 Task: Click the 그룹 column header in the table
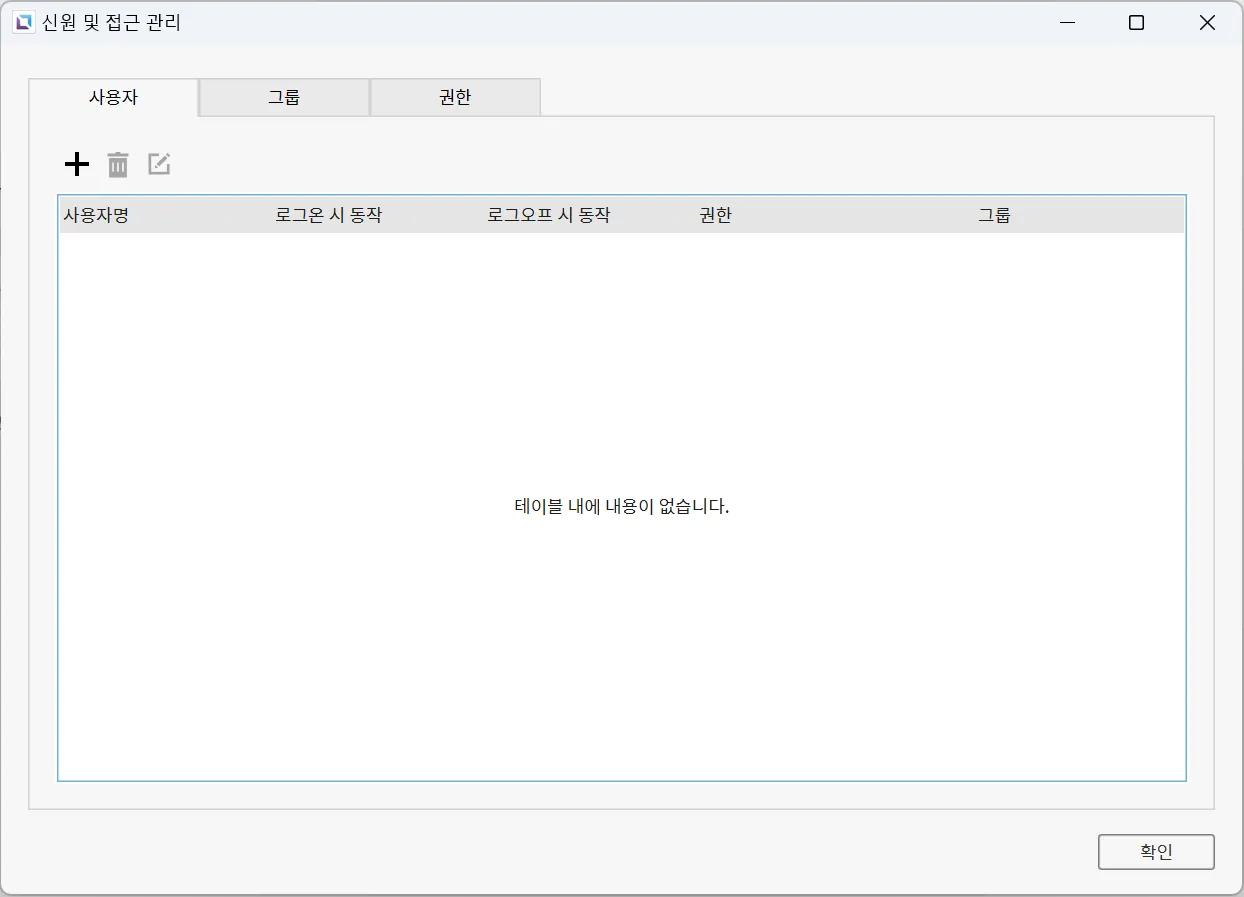tap(994, 215)
